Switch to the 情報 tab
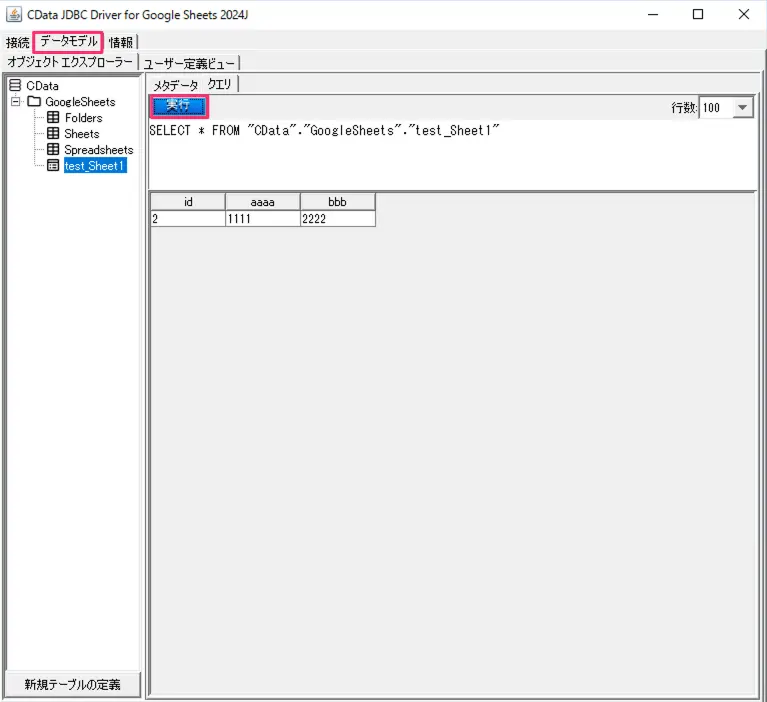The height and width of the screenshot is (702, 767). click(x=120, y=43)
